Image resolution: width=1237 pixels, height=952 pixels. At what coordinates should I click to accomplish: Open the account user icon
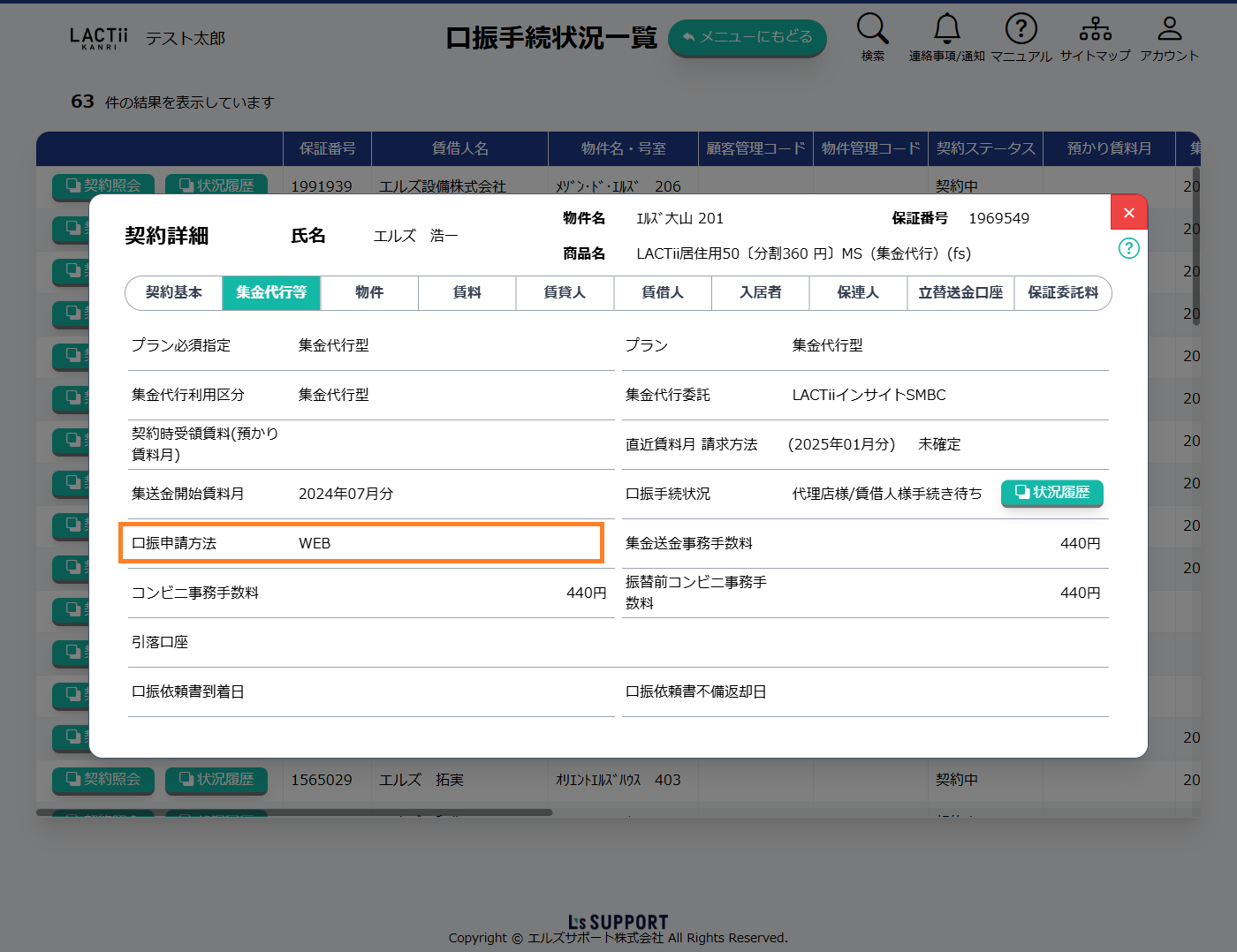pos(1169,29)
